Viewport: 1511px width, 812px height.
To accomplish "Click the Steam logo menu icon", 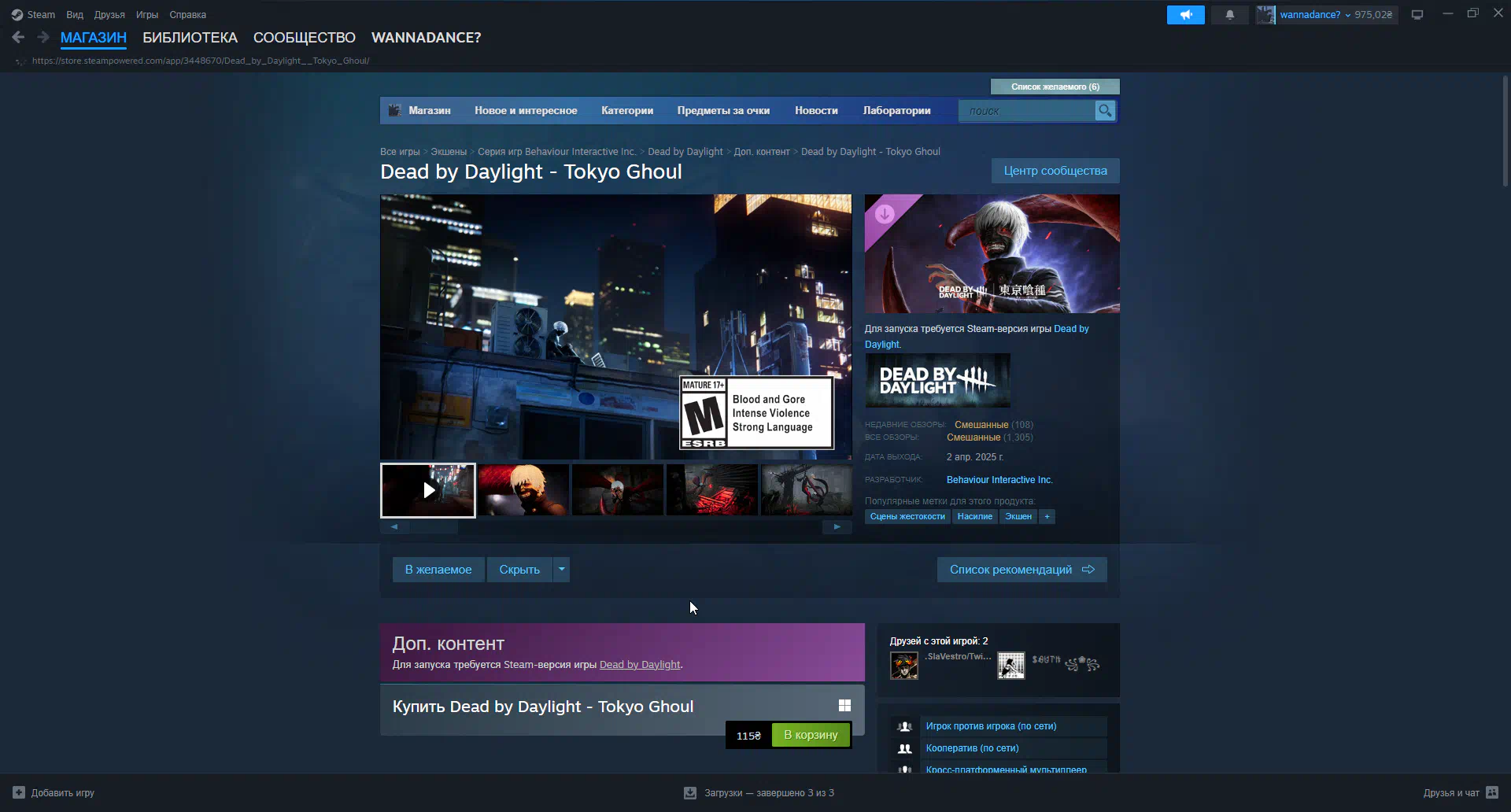I will click(x=17, y=15).
